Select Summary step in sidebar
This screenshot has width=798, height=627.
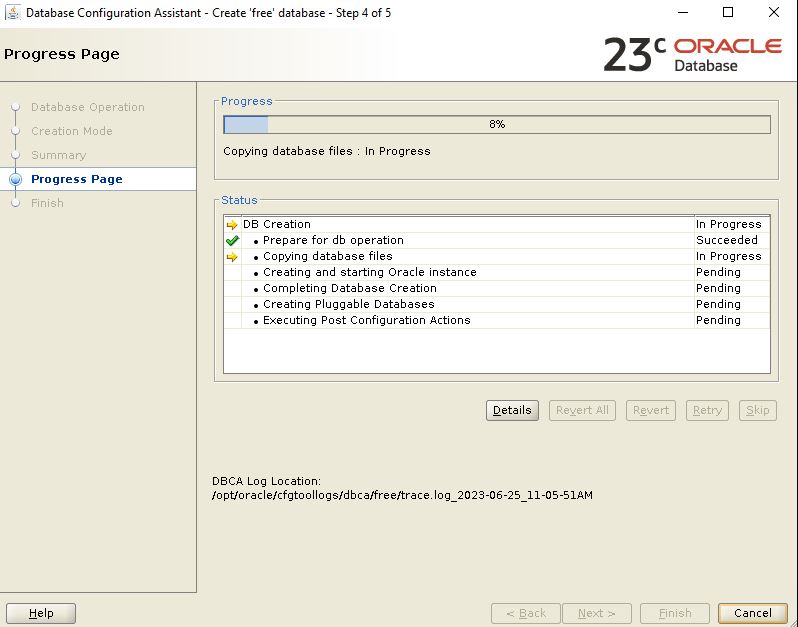click(x=59, y=155)
